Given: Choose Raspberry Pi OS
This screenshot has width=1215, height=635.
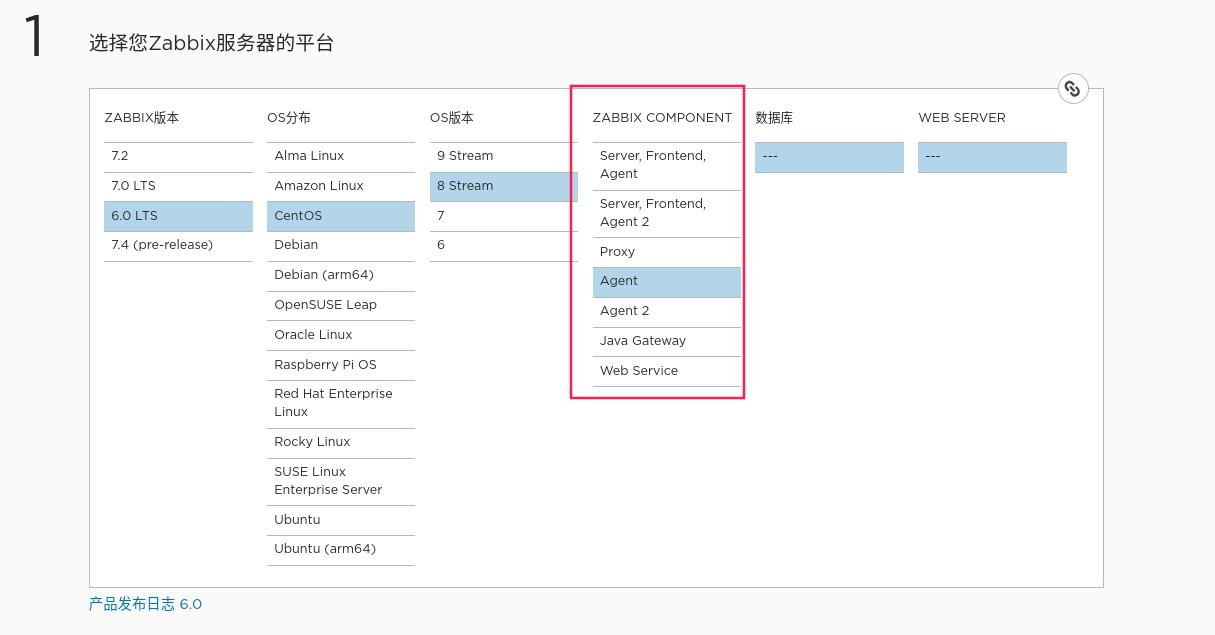Looking at the screenshot, I should (341, 366).
